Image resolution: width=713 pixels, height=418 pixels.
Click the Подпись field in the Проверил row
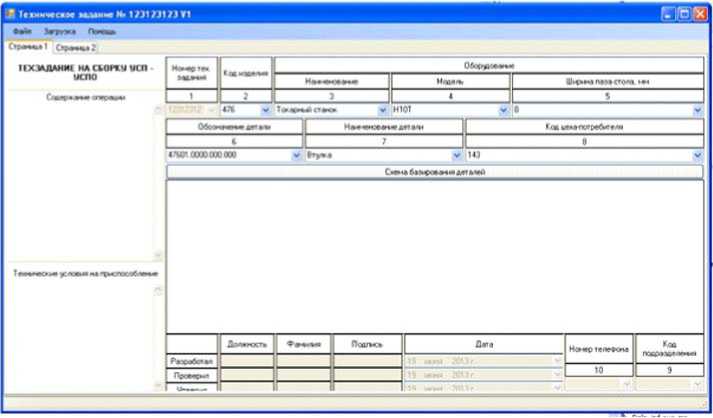click(x=367, y=375)
